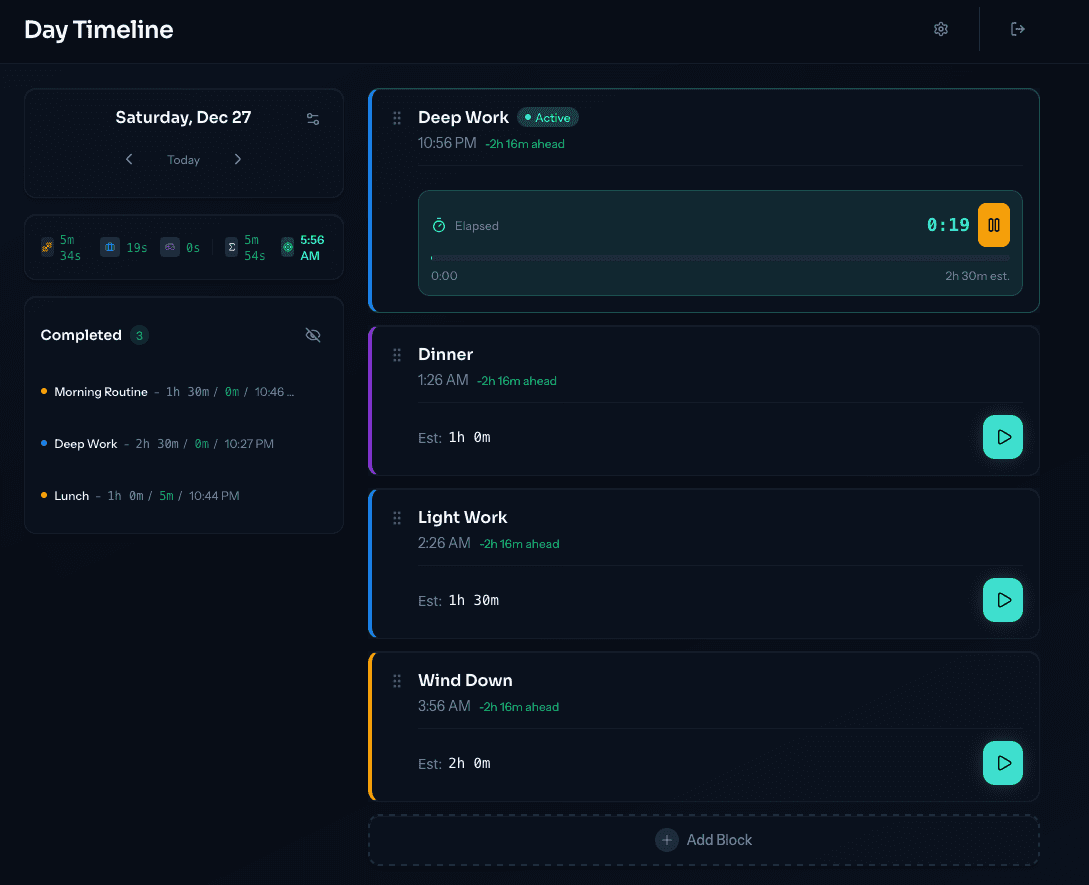1089x885 pixels.
Task: Click the logout icon in header
Action: (x=1018, y=29)
